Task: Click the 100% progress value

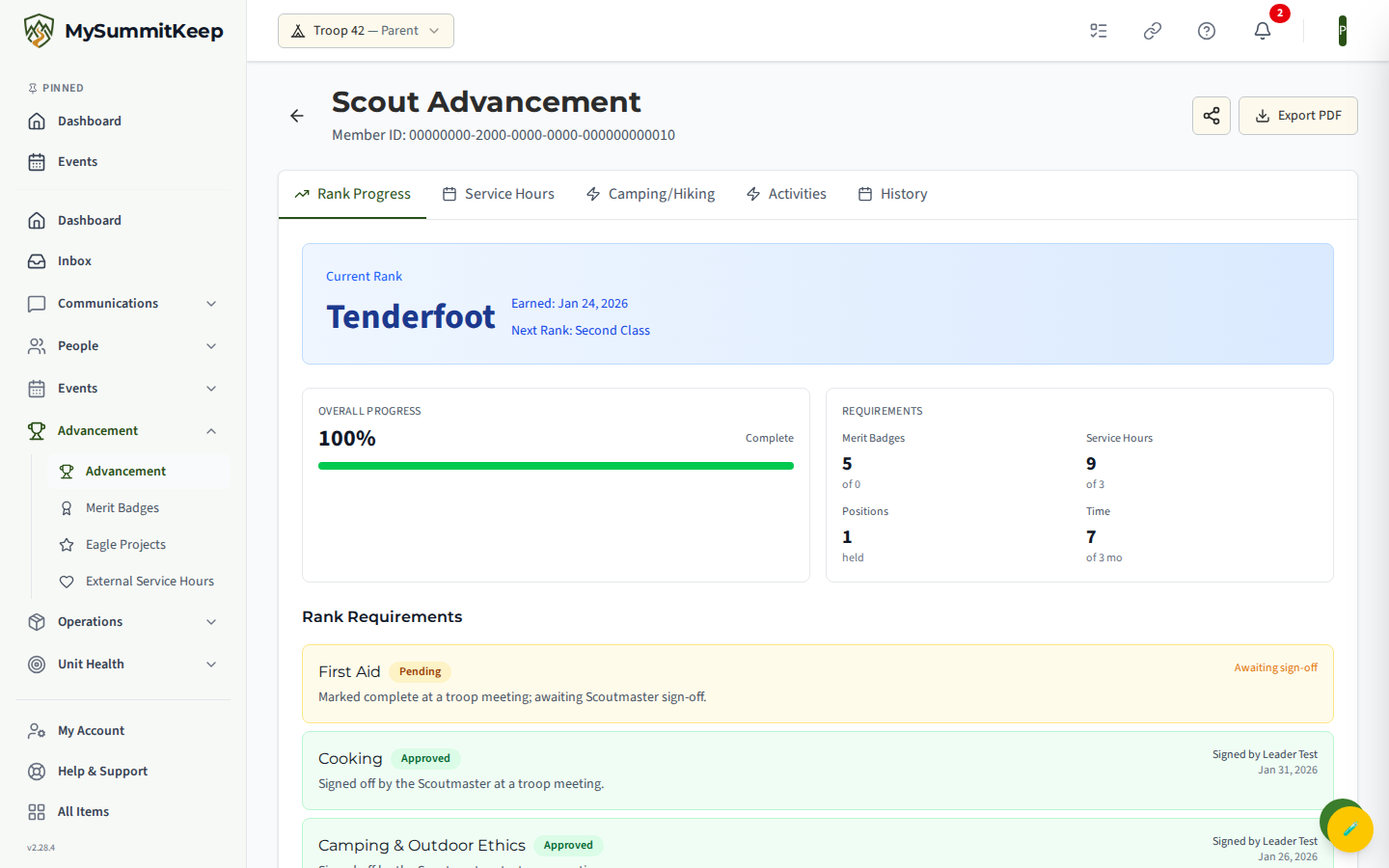Action: 347,439
